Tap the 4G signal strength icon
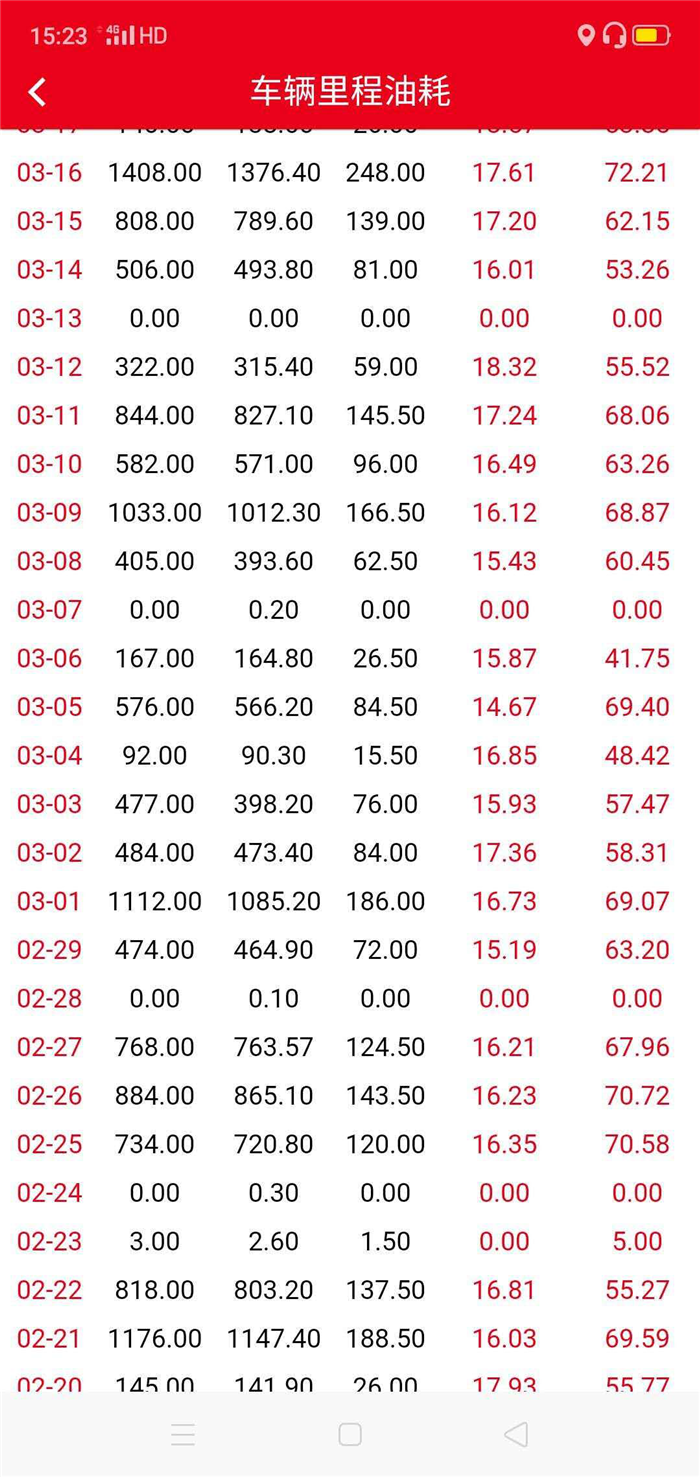The image size is (700, 1477). (x=118, y=35)
